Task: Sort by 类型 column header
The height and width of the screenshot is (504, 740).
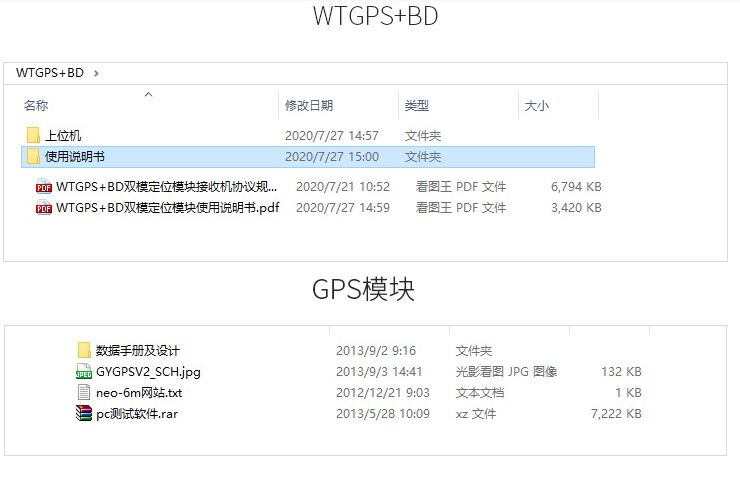Action: (417, 106)
